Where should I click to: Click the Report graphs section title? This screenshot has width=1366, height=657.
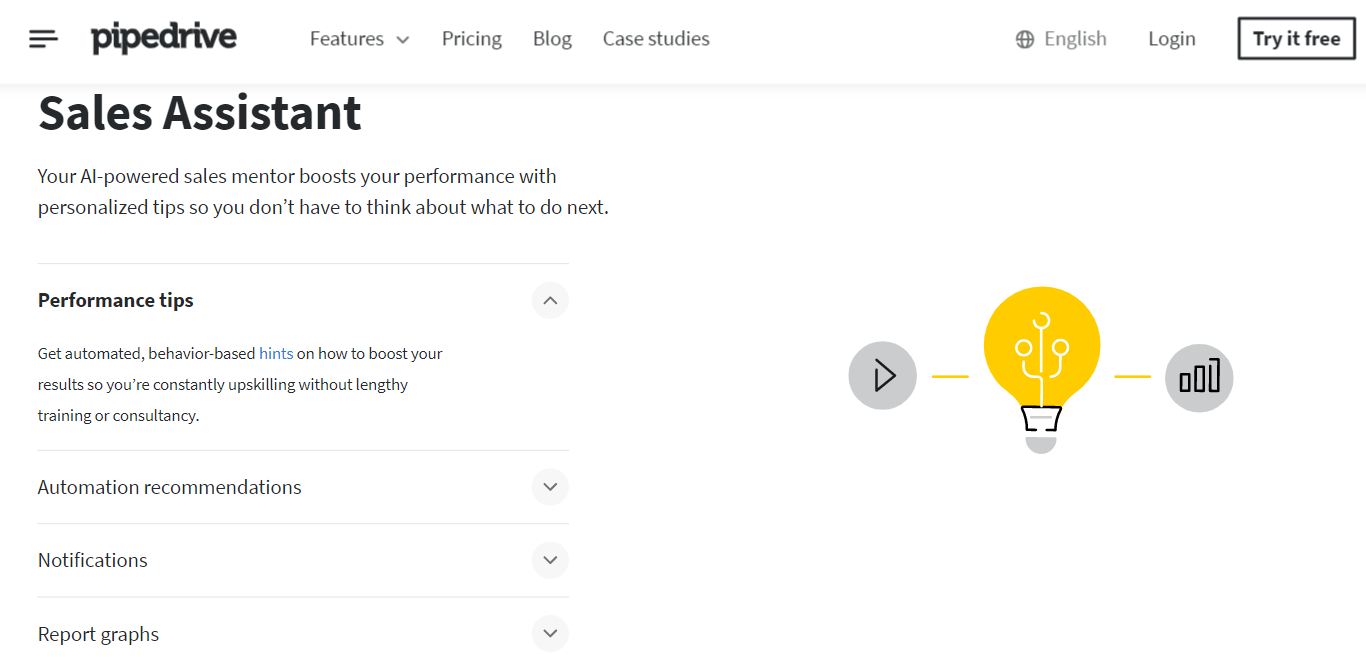(x=99, y=634)
